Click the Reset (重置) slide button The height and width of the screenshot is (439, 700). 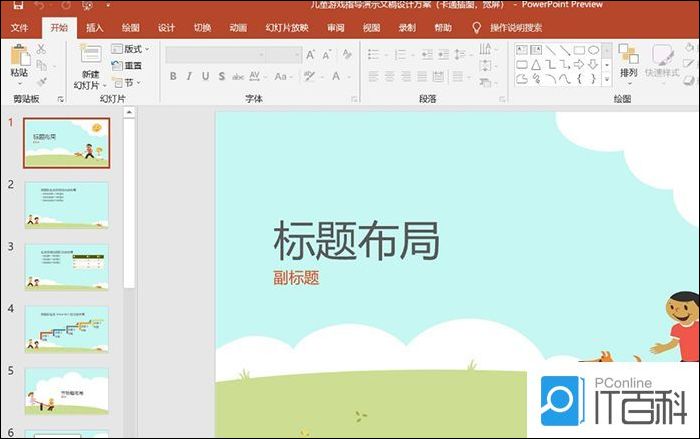(127, 65)
